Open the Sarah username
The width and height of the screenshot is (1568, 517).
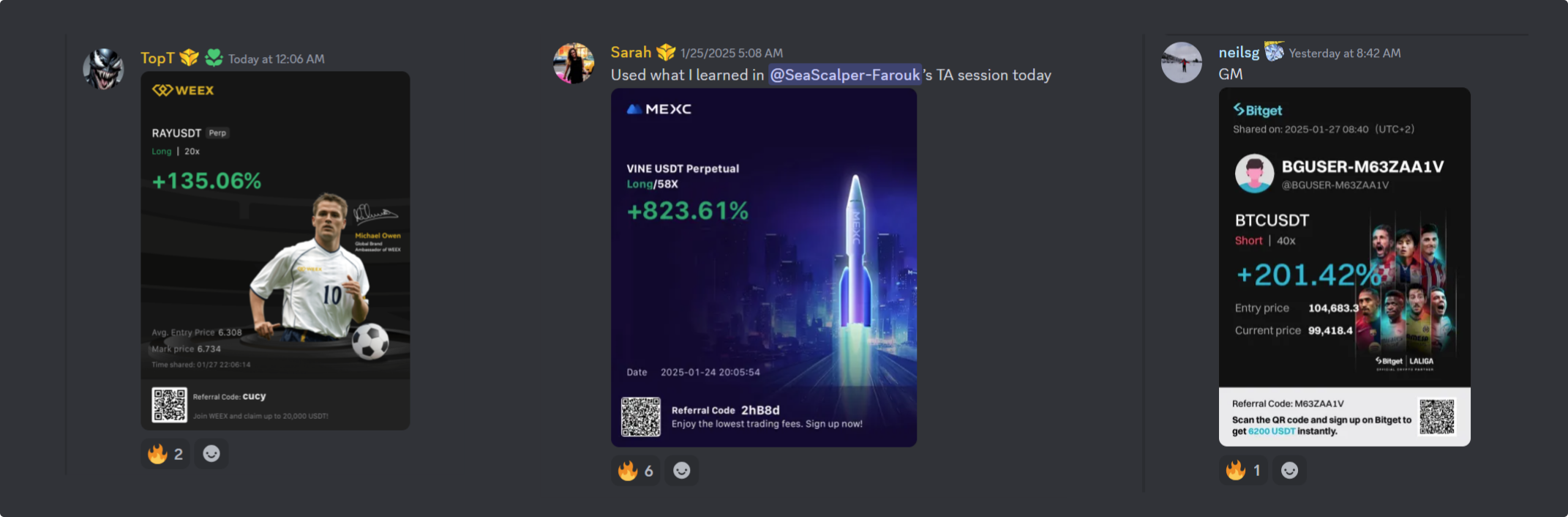pyautogui.click(x=631, y=52)
